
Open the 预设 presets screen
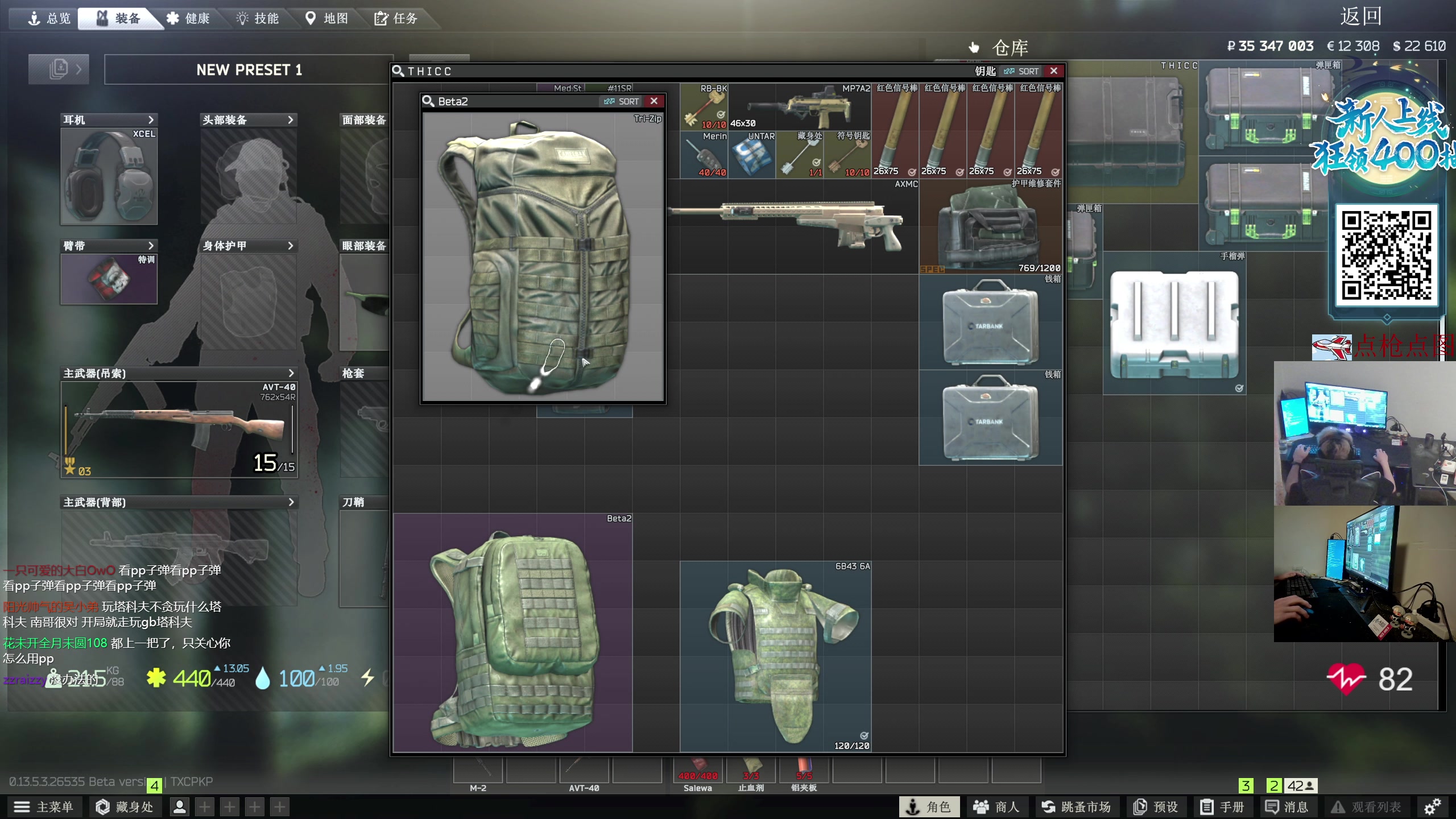[x=1156, y=806]
